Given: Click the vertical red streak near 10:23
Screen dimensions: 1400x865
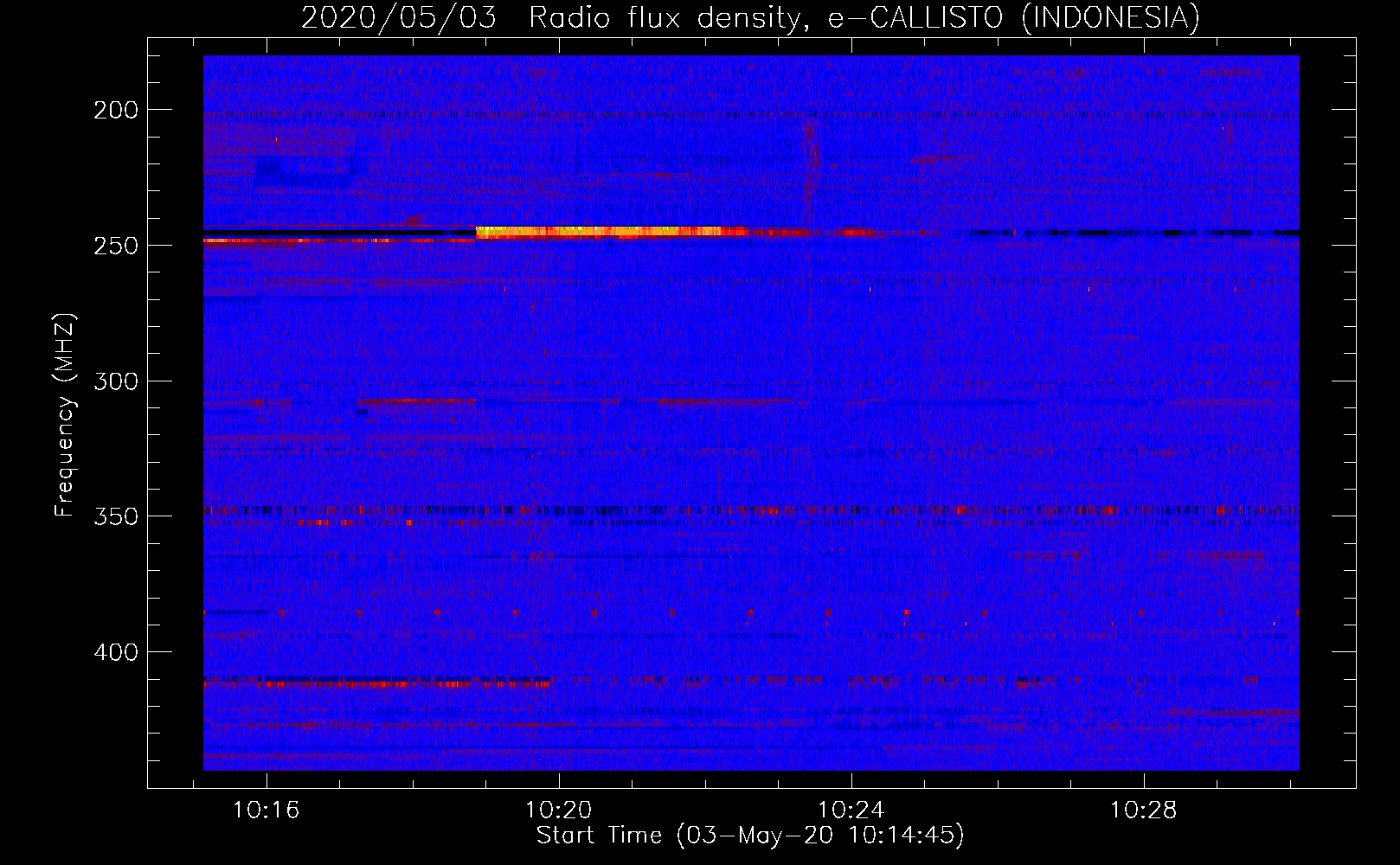Looking at the screenshot, I should [811, 177].
